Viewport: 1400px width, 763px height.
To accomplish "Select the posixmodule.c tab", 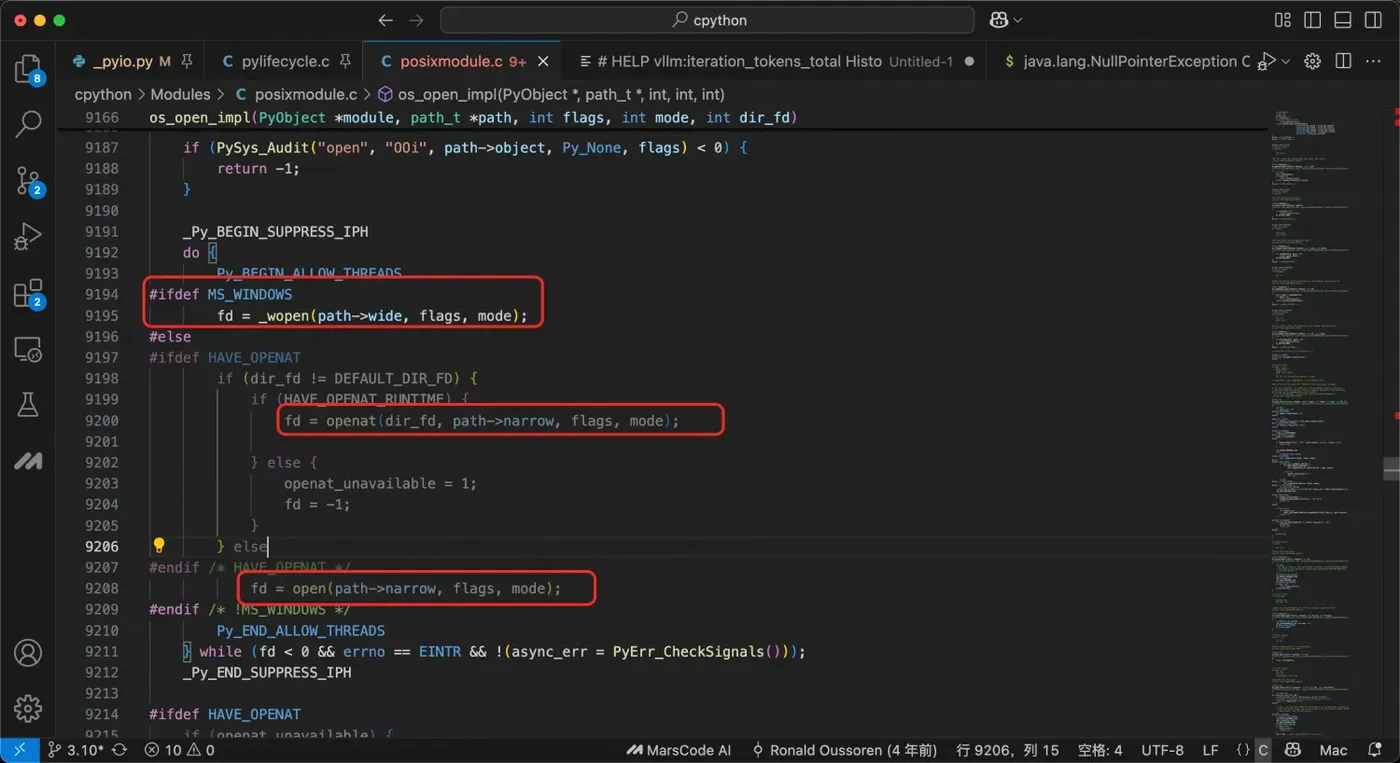I will click(463, 61).
